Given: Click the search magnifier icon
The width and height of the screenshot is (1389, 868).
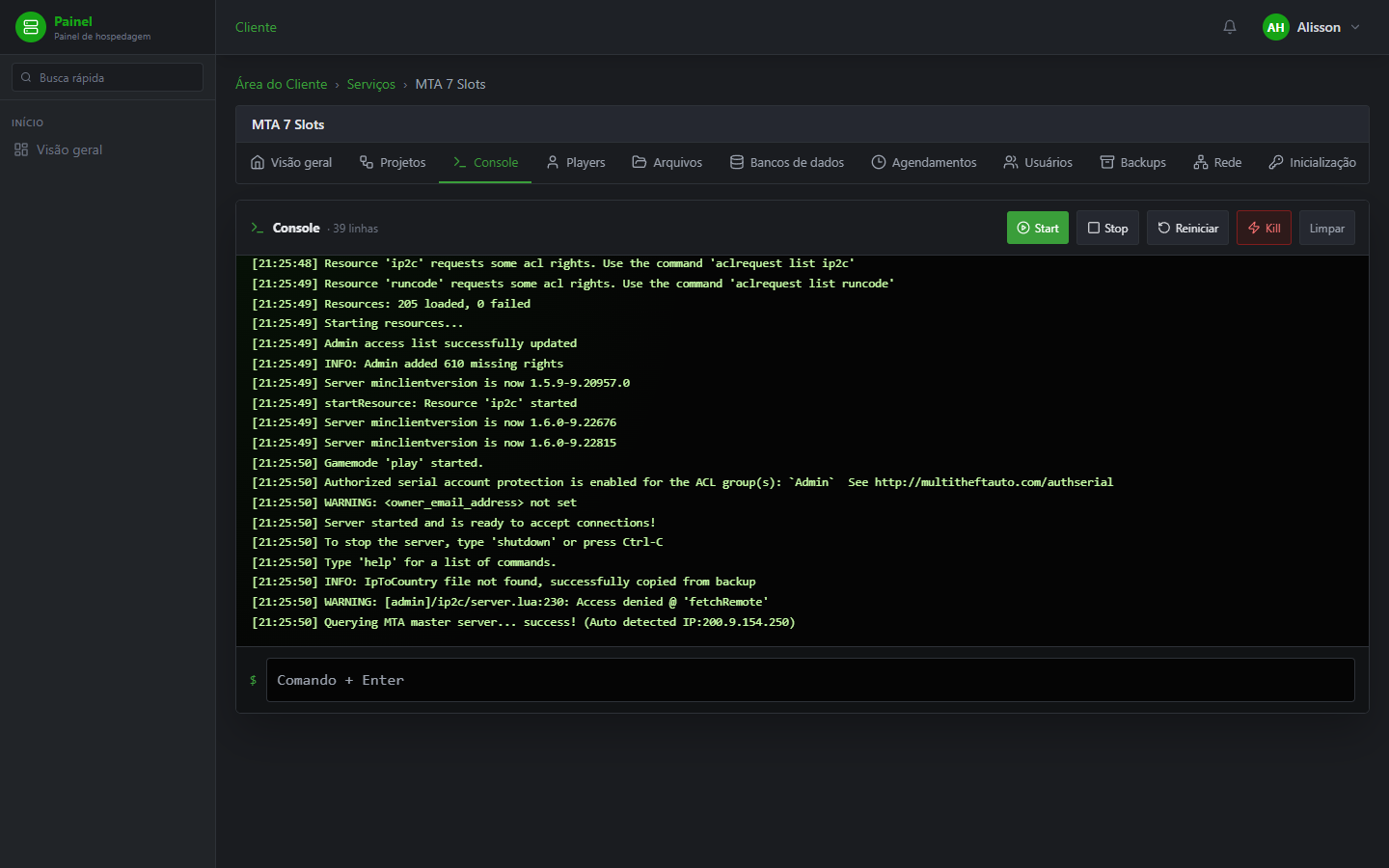Looking at the screenshot, I should point(26,77).
